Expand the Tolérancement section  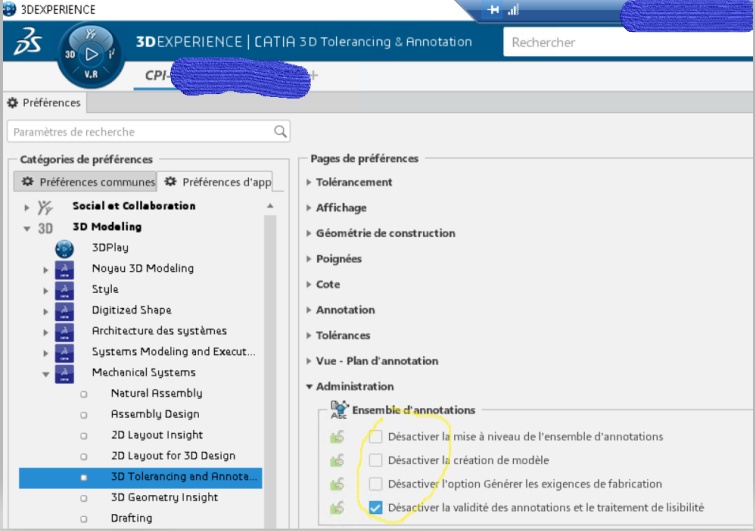tap(309, 182)
